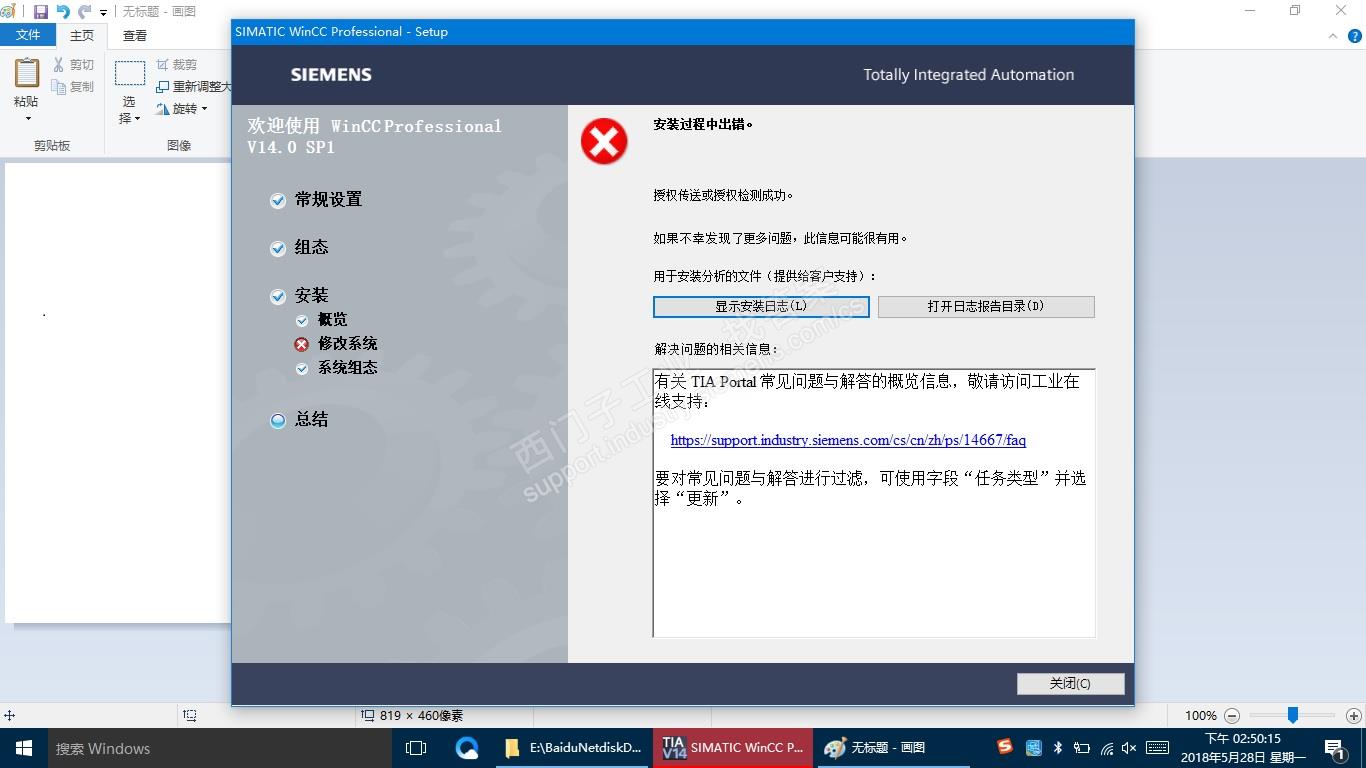Click the 安装 step check icon

tap(278, 296)
